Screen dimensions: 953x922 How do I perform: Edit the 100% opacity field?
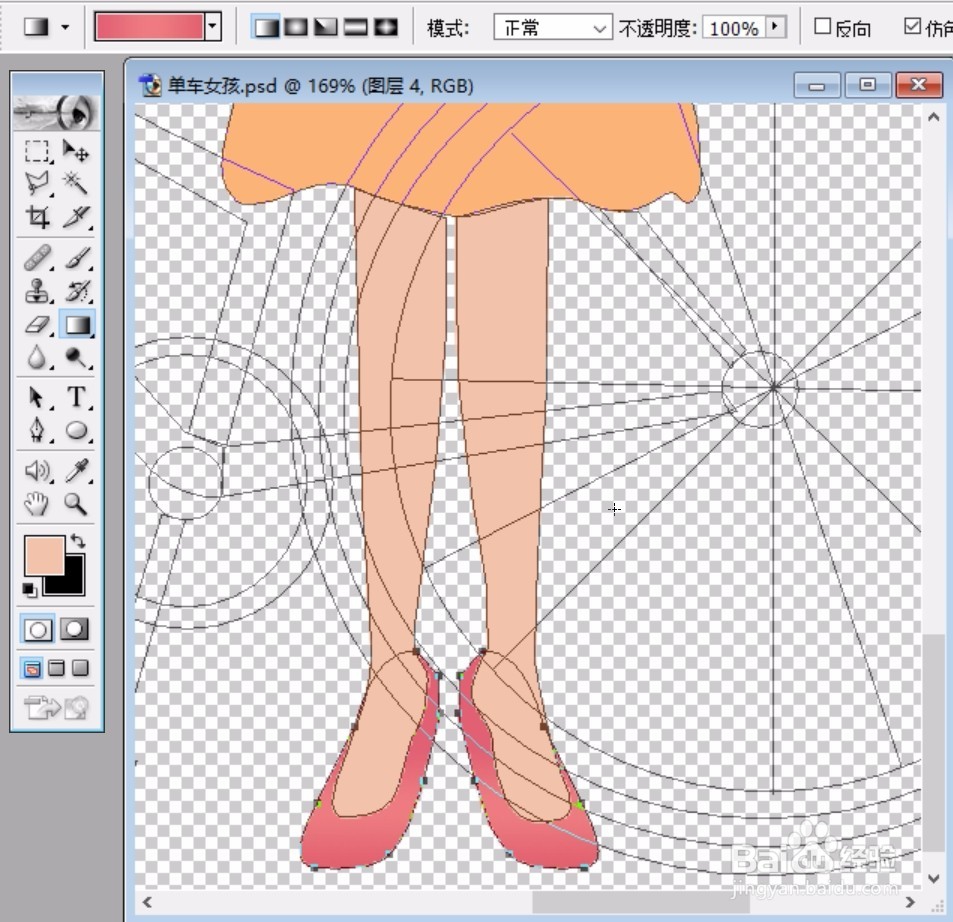click(x=734, y=27)
